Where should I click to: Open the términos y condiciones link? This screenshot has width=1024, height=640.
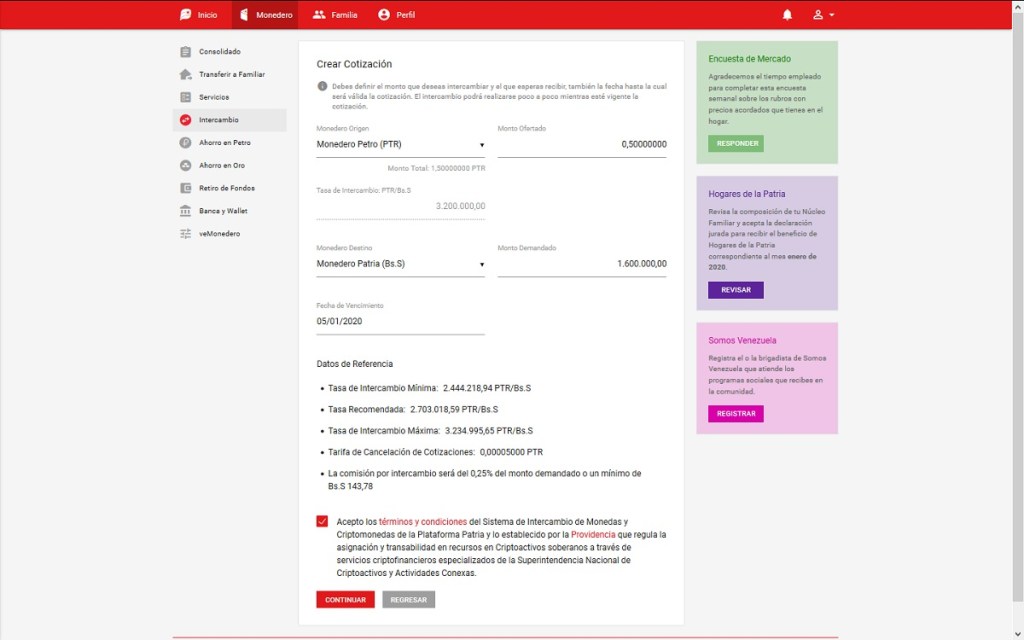(x=423, y=522)
